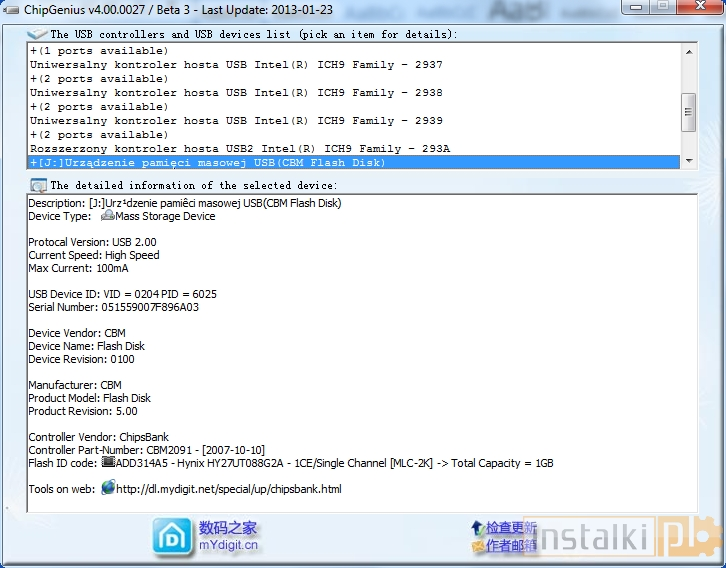Open the mYdigit.cn website link
Image resolution: width=726 pixels, height=568 pixels.
click(x=228, y=545)
